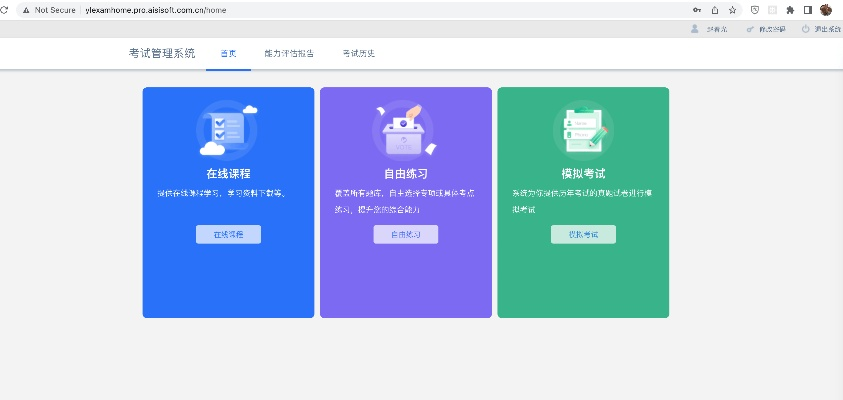
Task: Open the Chrome profile avatar
Action: tap(825, 10)
